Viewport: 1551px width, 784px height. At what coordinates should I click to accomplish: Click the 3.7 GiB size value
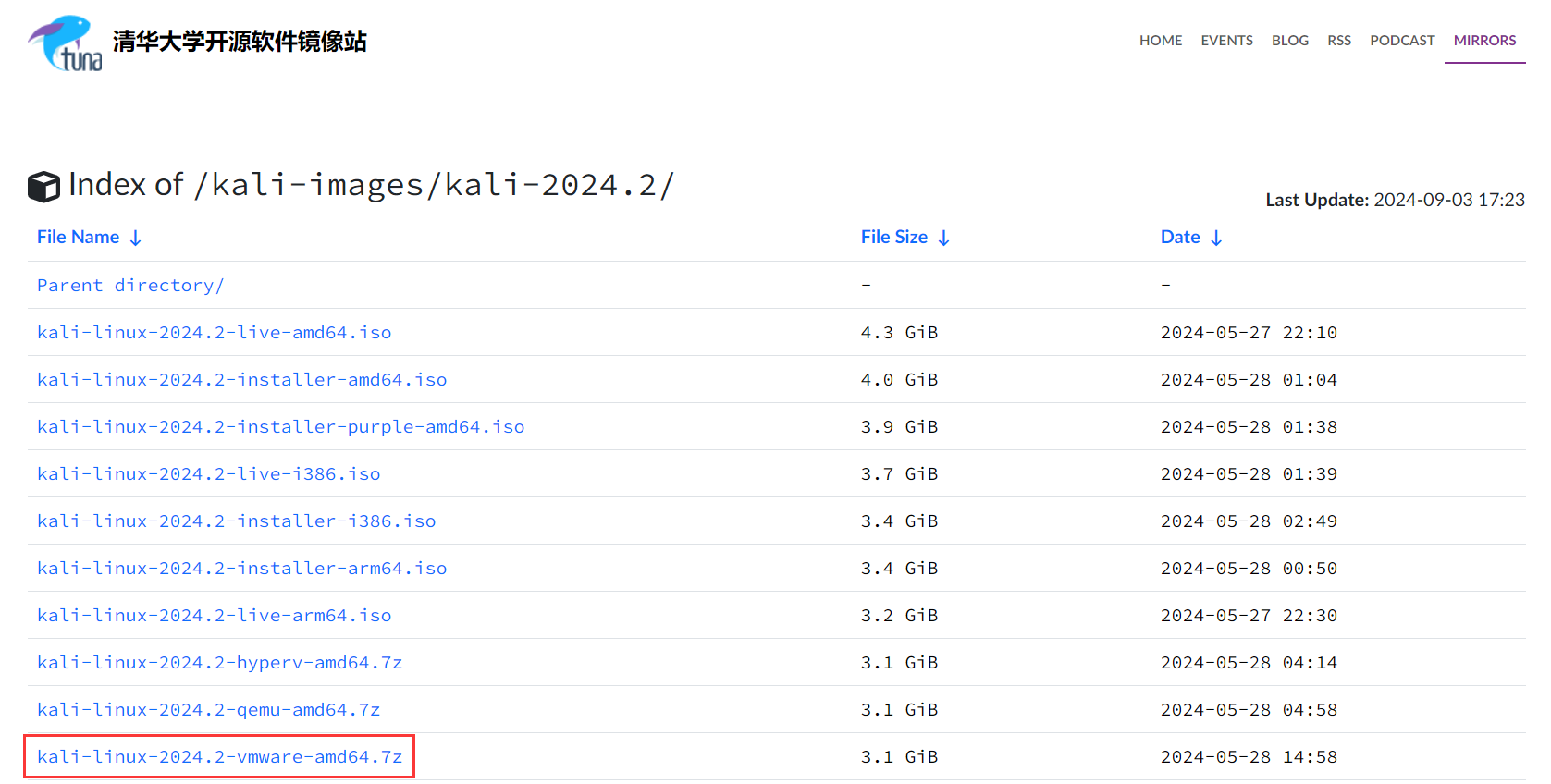pyautogui.click(x=900, y=474)
